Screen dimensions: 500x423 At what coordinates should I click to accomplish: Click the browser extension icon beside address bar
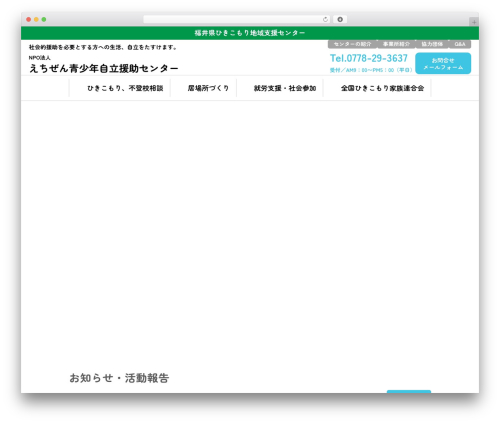click(x=340, y=19)
